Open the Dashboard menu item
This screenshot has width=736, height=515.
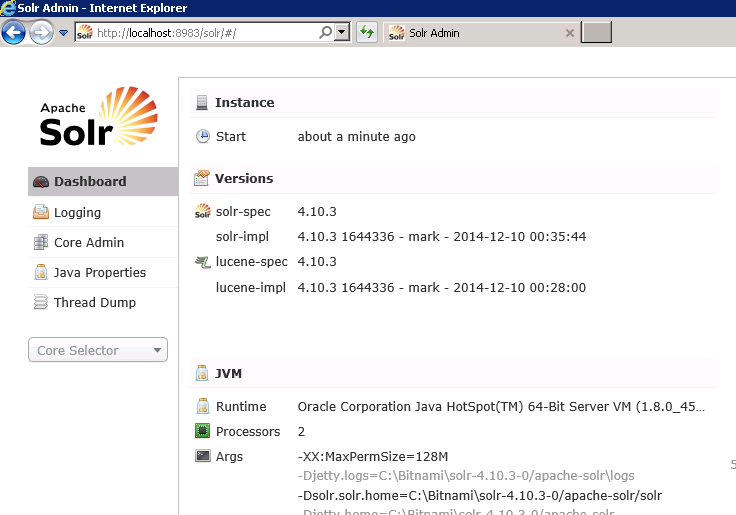[103, 181]
